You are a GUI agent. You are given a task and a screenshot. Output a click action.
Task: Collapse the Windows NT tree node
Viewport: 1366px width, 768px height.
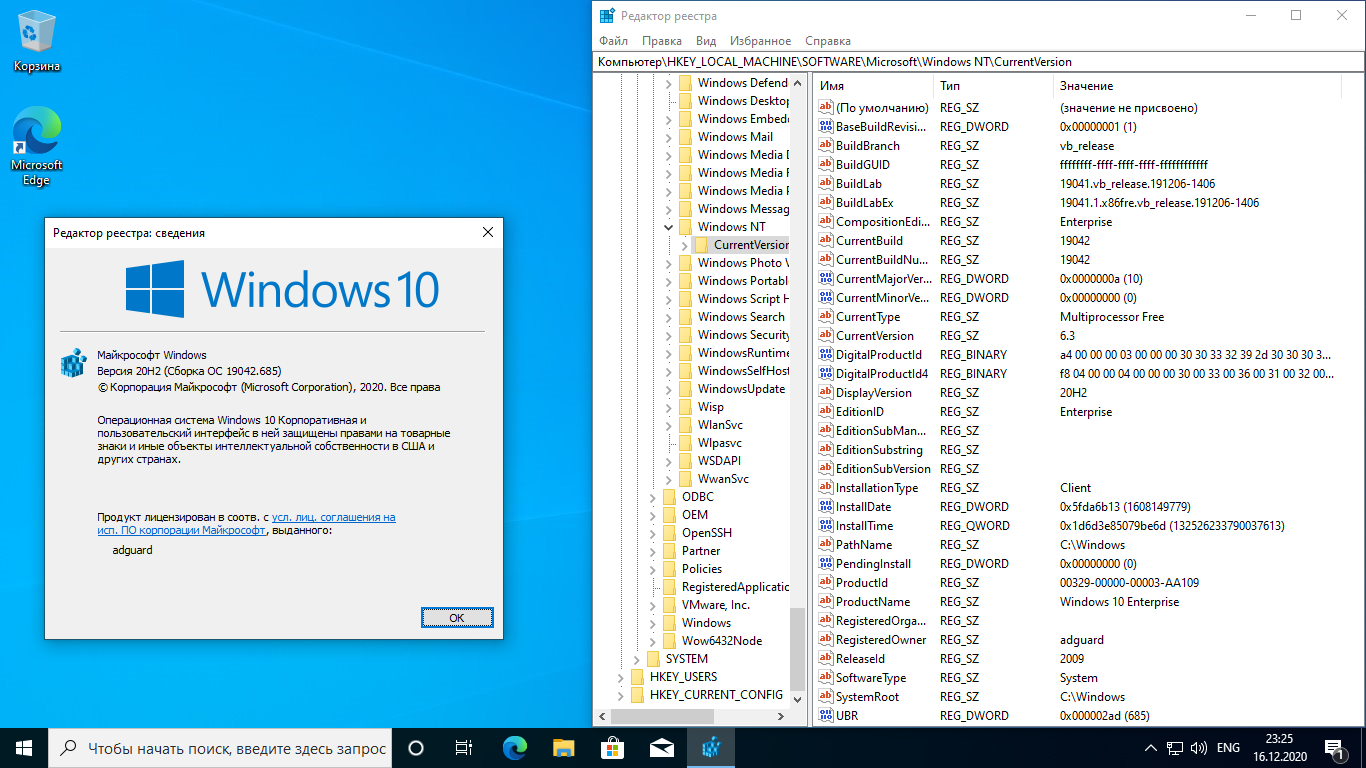point(669,227)
